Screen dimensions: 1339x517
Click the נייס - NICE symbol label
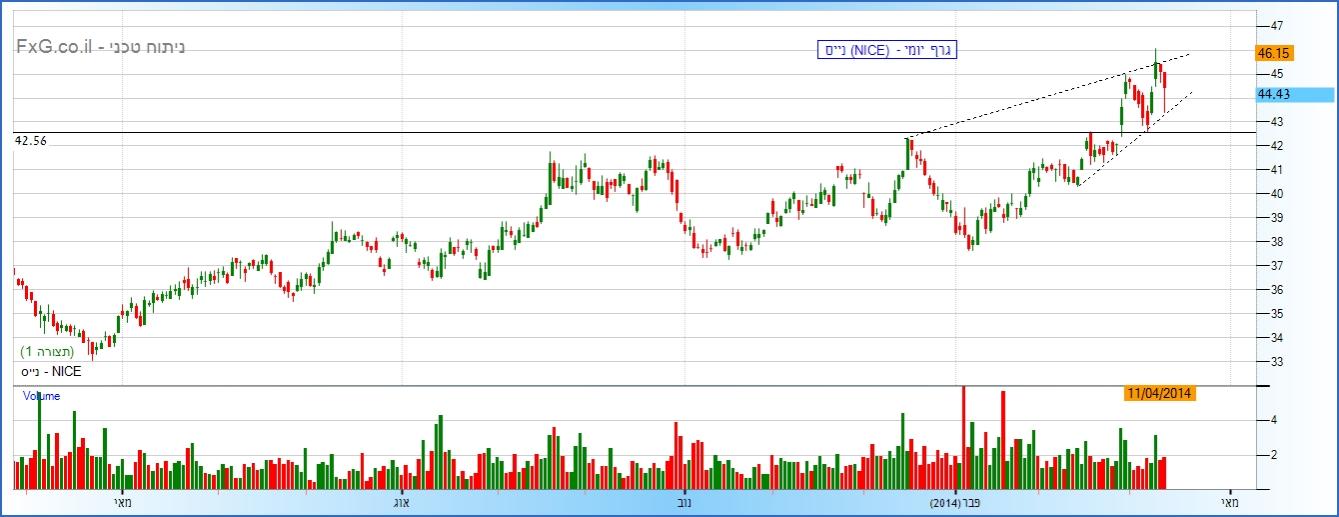point(50,371)
